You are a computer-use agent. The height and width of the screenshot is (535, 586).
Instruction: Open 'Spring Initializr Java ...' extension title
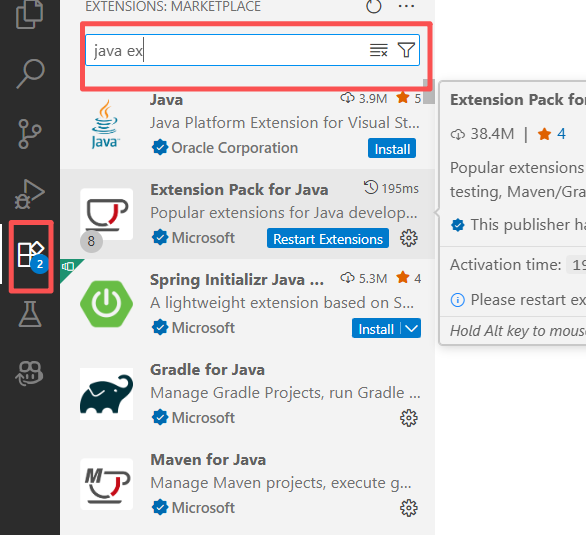[x=237, y=280]
